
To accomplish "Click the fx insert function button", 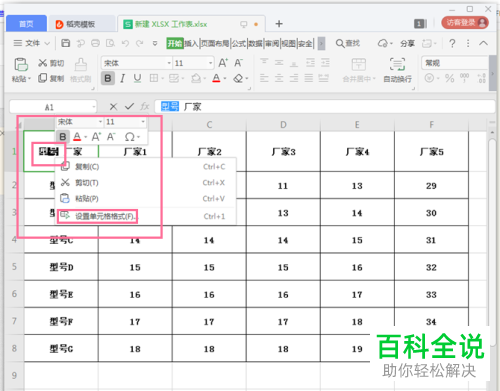I will coord(145,107).
